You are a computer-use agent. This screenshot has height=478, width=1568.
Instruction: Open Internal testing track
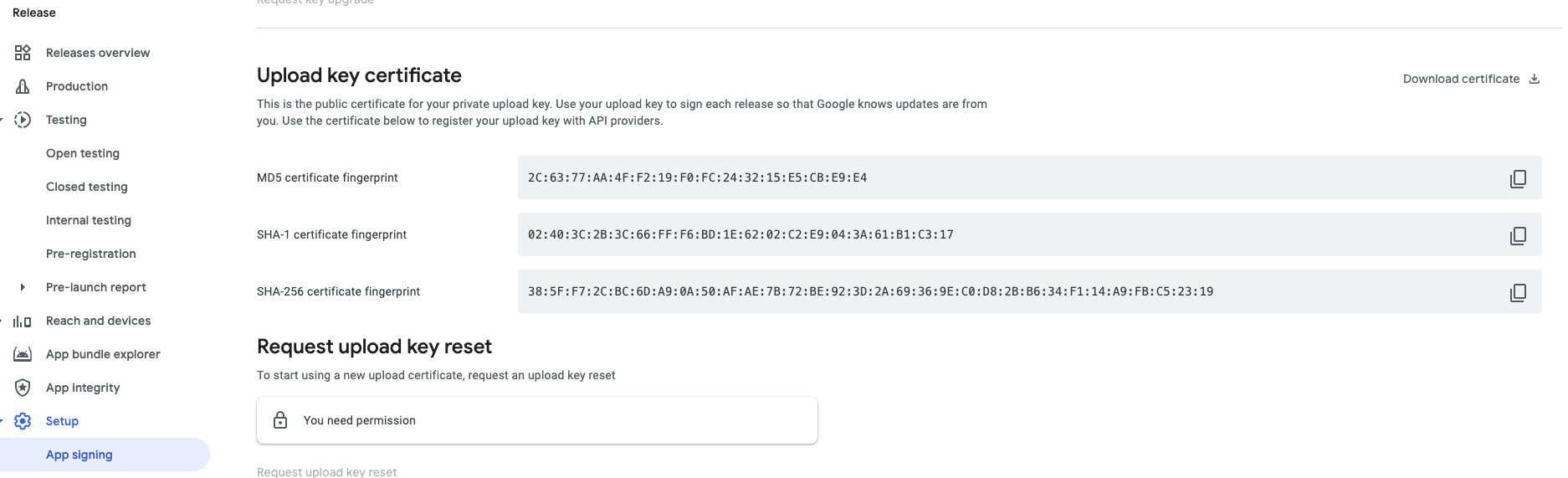coord(89,220)
